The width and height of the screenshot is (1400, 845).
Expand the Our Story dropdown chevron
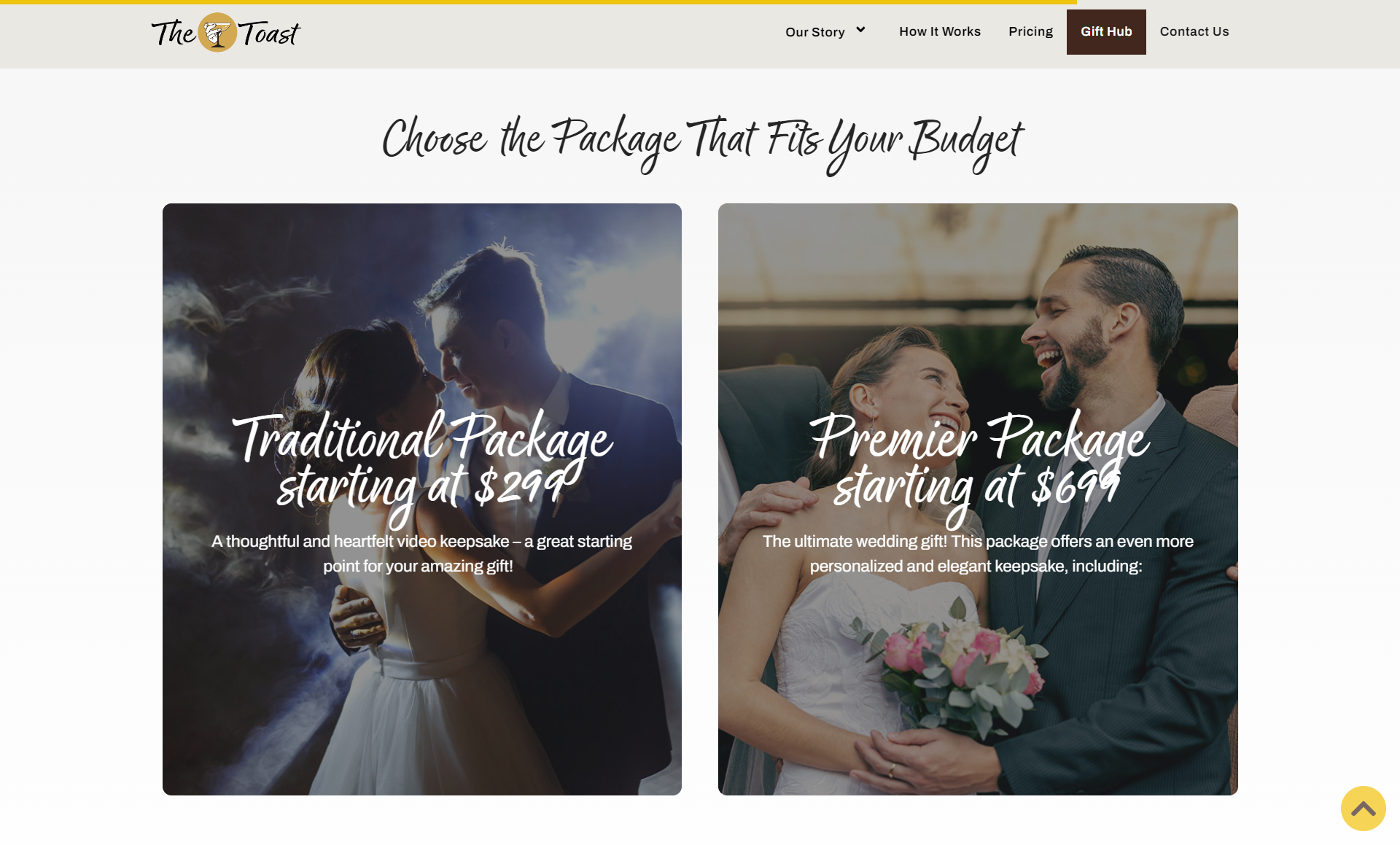coord(860,30)
